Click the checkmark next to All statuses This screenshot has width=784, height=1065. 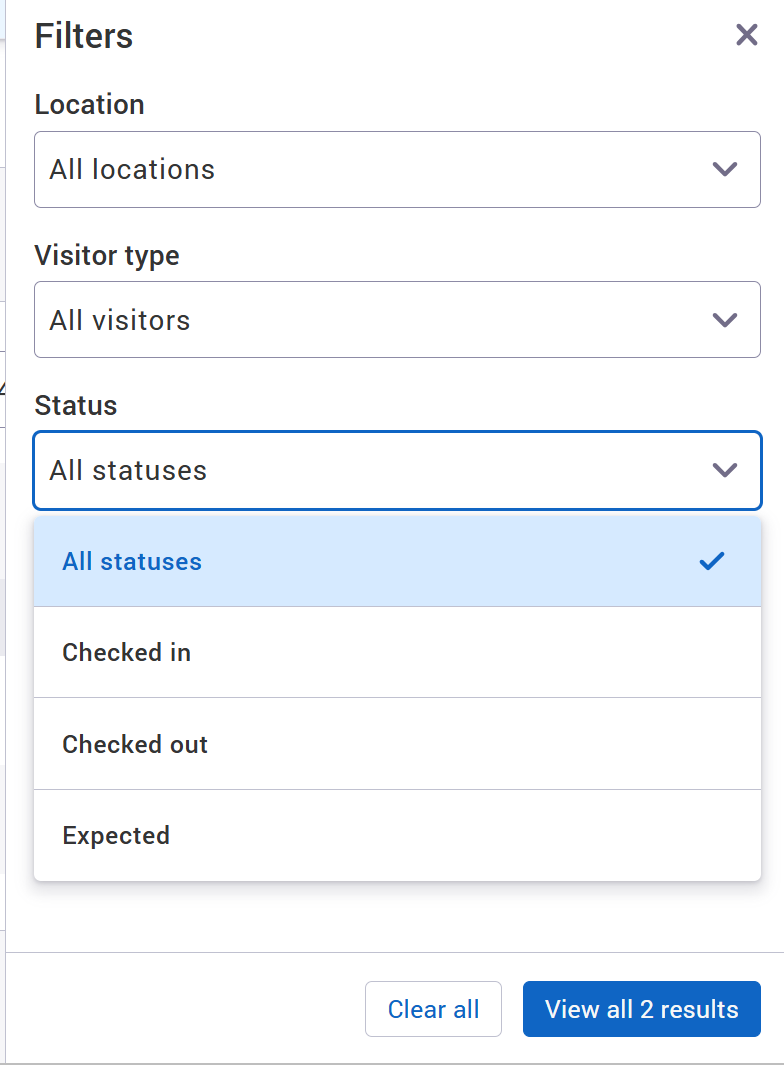coord(712,561)
